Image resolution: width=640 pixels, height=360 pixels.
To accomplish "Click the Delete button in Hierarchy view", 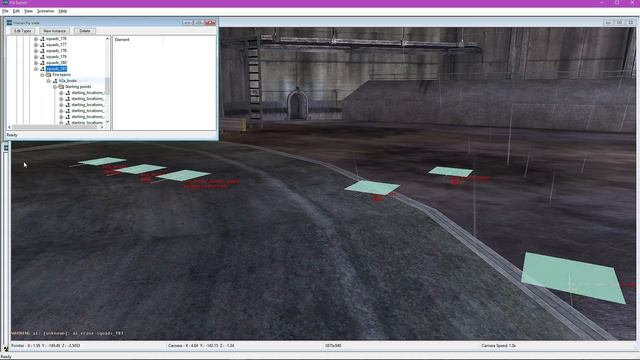I will 84,31.
